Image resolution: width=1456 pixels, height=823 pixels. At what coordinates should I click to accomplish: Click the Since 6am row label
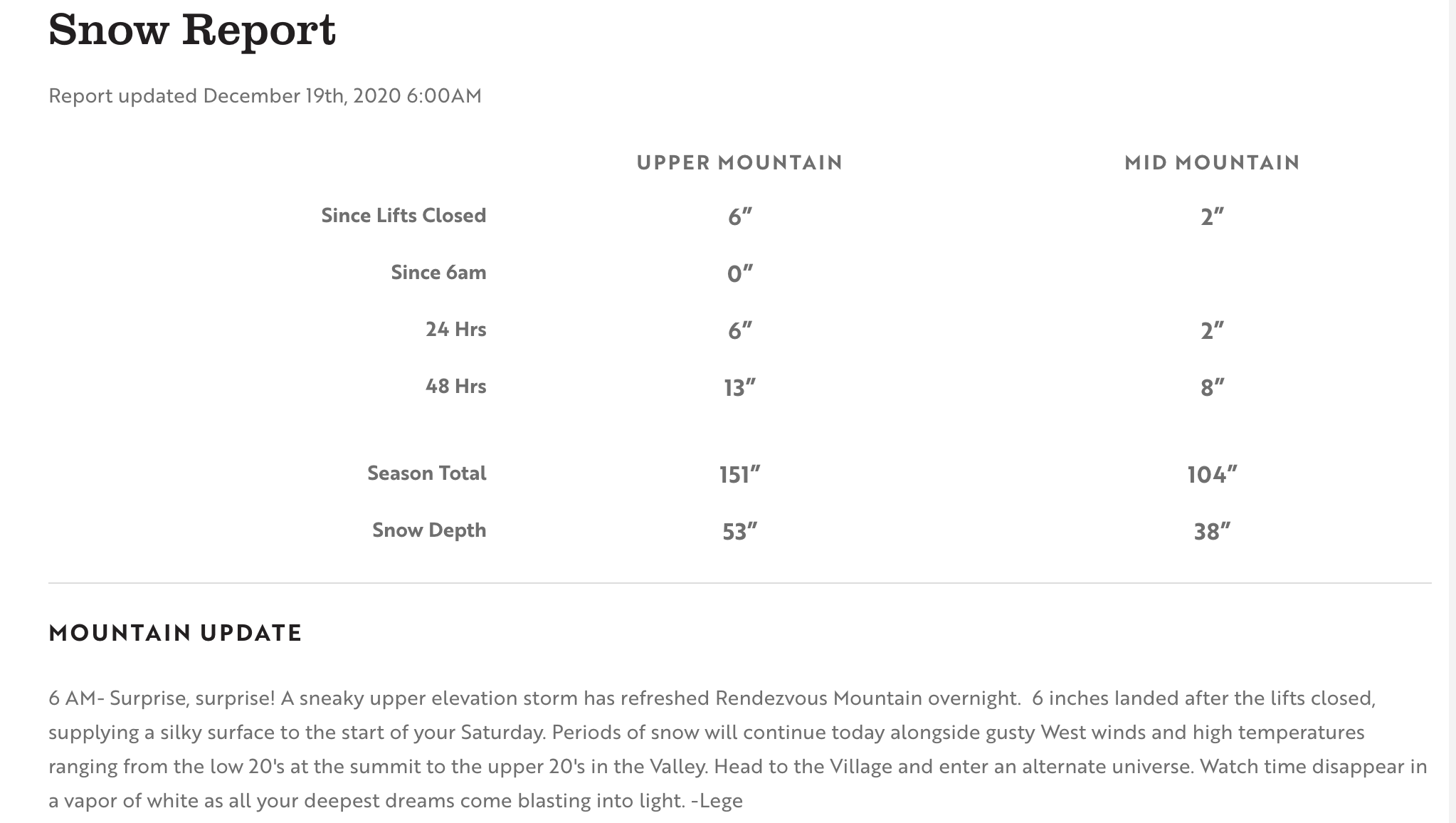tap(438, 272)
